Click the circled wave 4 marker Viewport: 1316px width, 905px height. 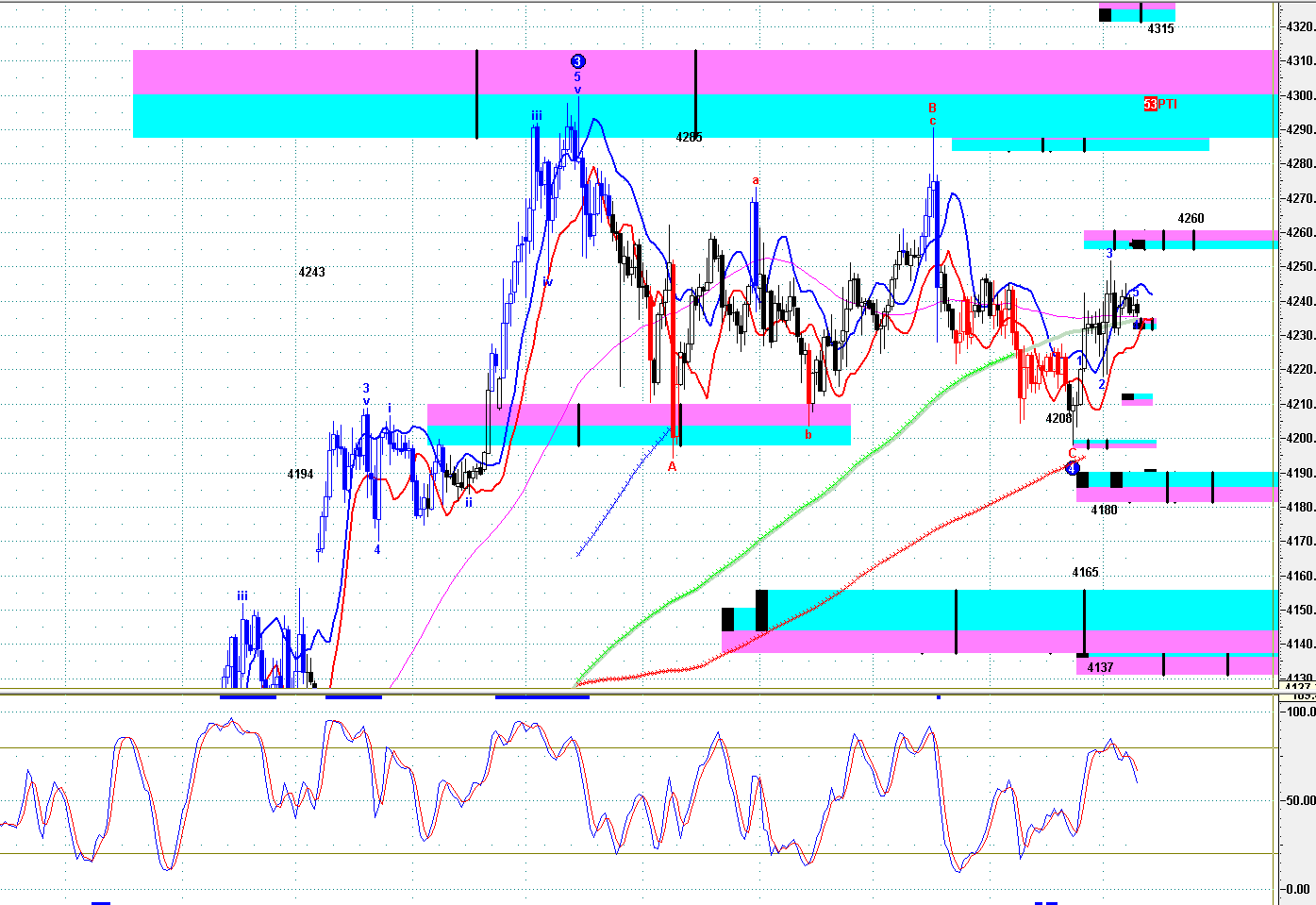point(1072,468)
